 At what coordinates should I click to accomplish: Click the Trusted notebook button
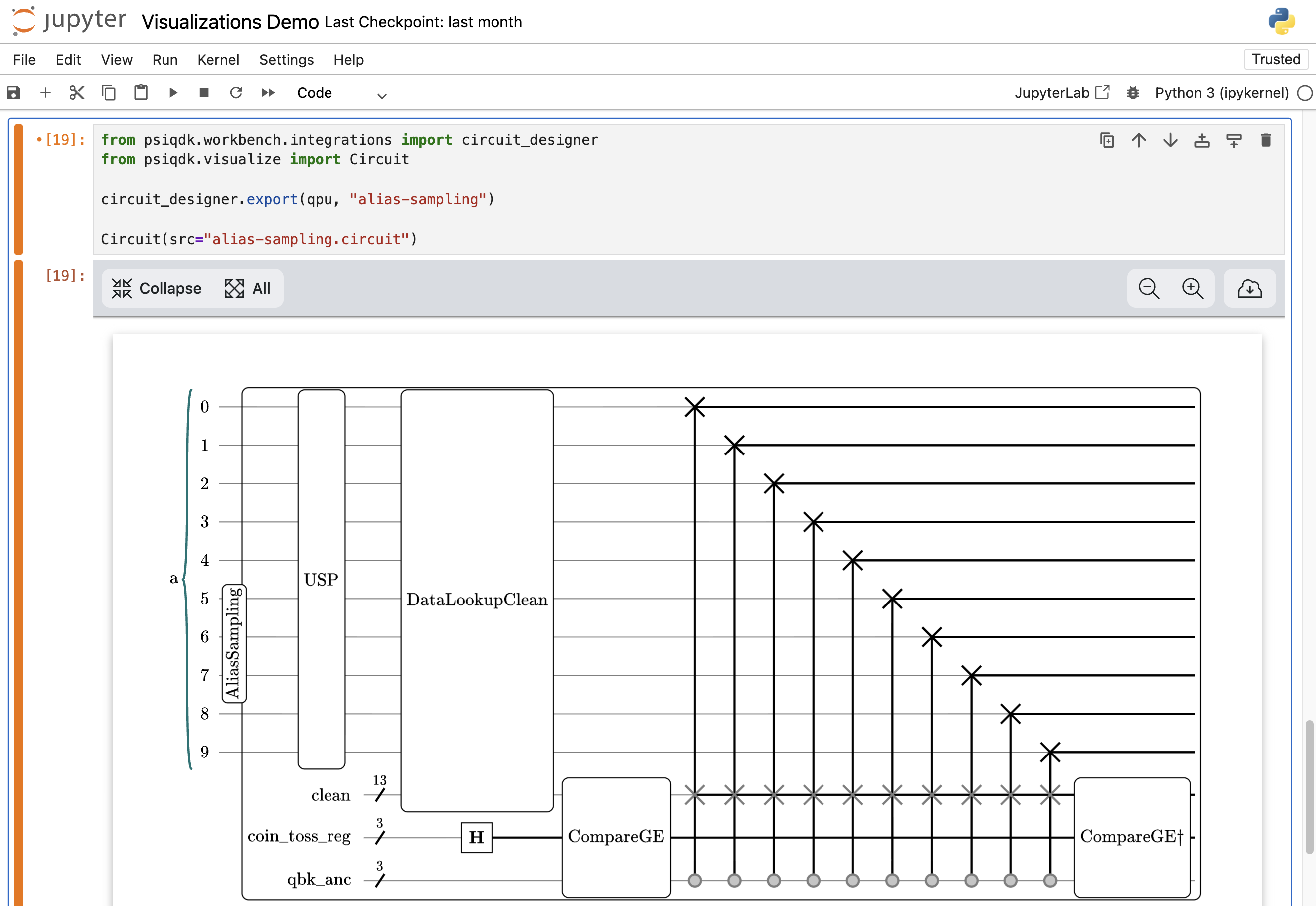tap(1276, 59)
